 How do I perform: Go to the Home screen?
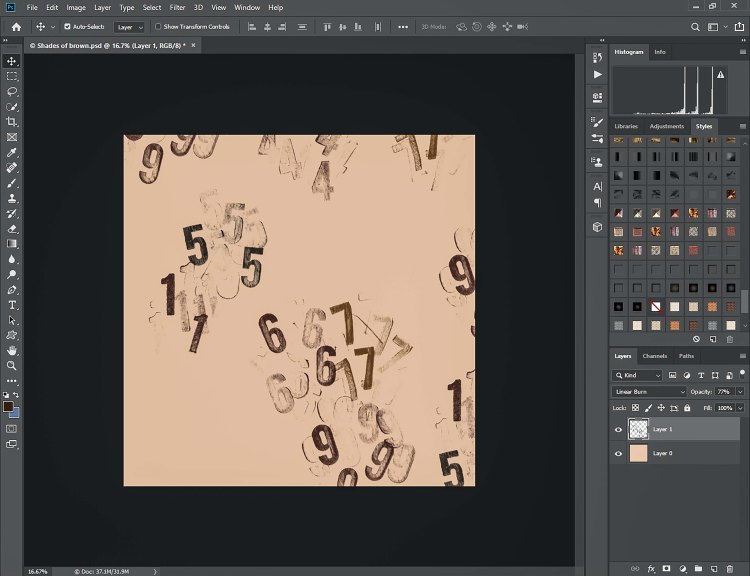pyautogui.click(x=16, y=27)
